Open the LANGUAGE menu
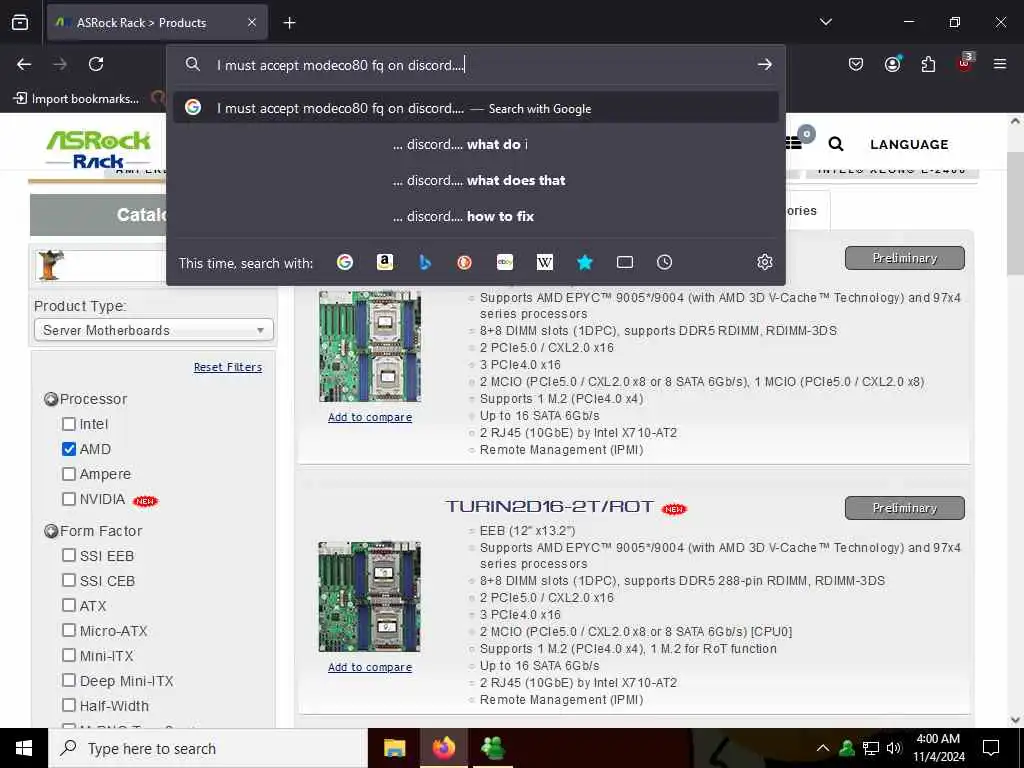The image size is (1024, 768). (x=909, y=144)
